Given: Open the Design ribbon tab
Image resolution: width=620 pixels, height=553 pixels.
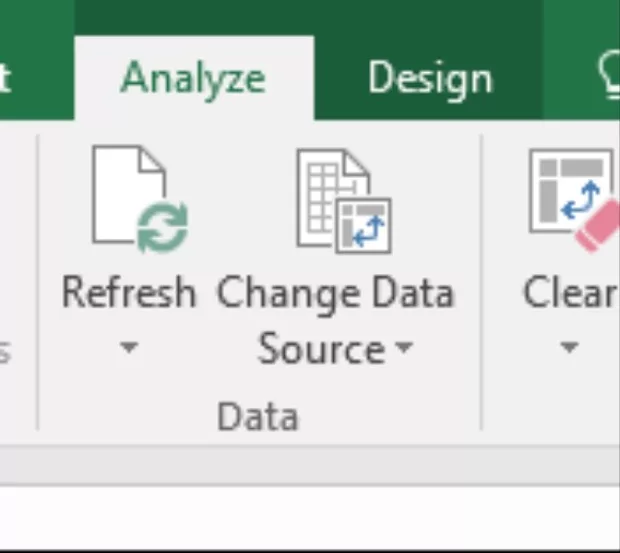Looking at the screenshot, I should click(429, 79).
